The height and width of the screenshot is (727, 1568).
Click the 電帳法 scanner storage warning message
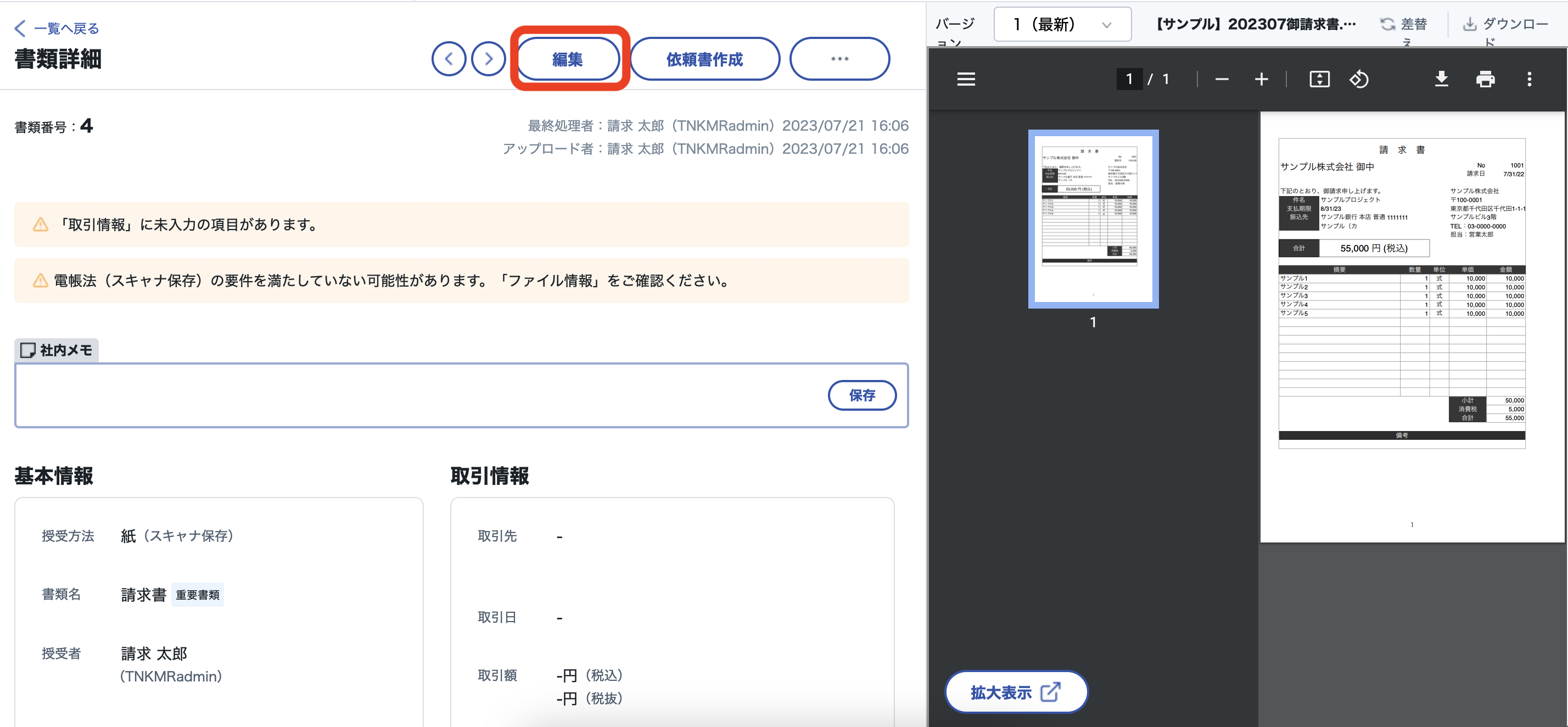pos(461,281)
